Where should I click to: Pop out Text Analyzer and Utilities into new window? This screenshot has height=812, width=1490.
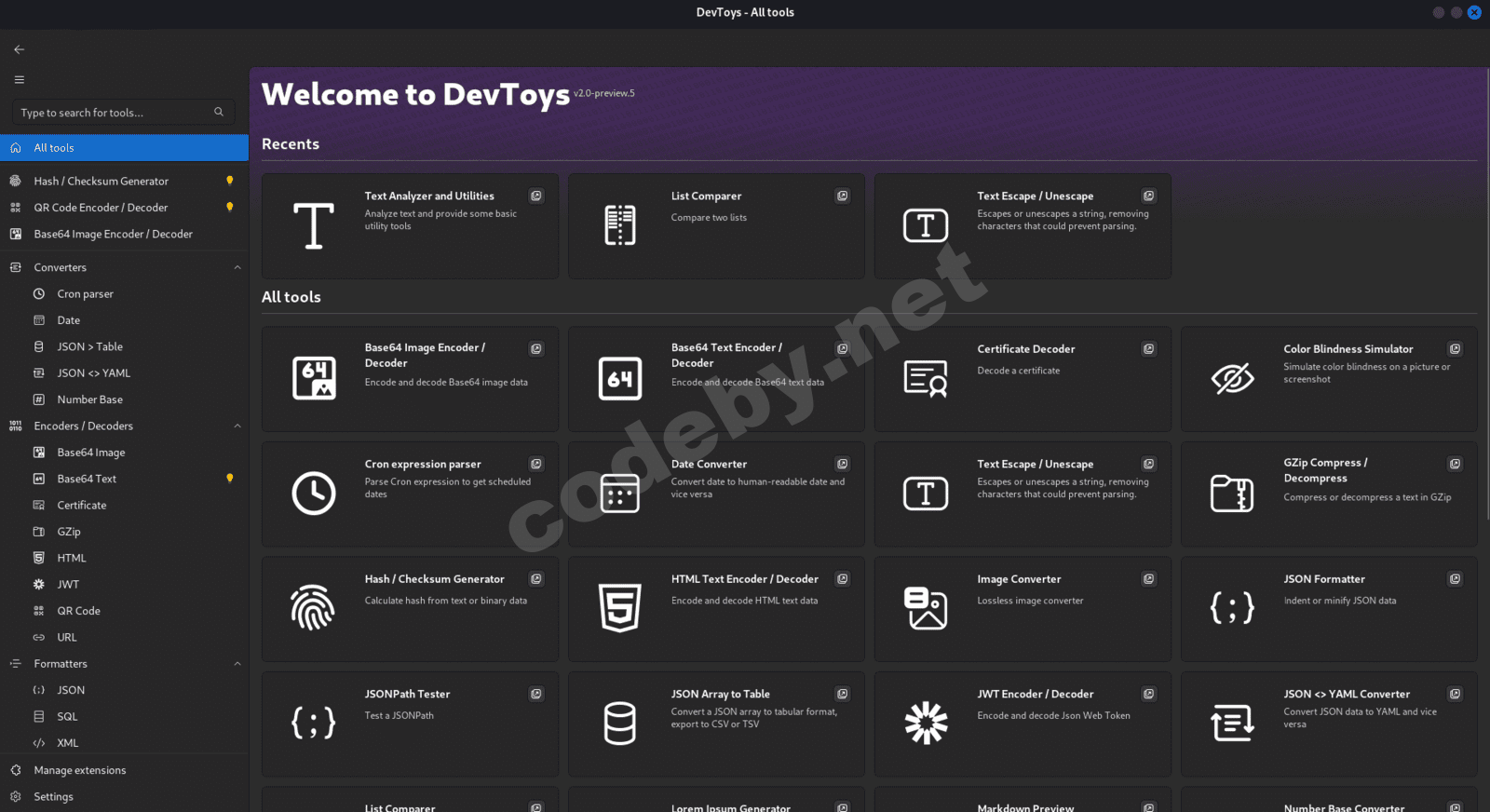tap(536, 196)
